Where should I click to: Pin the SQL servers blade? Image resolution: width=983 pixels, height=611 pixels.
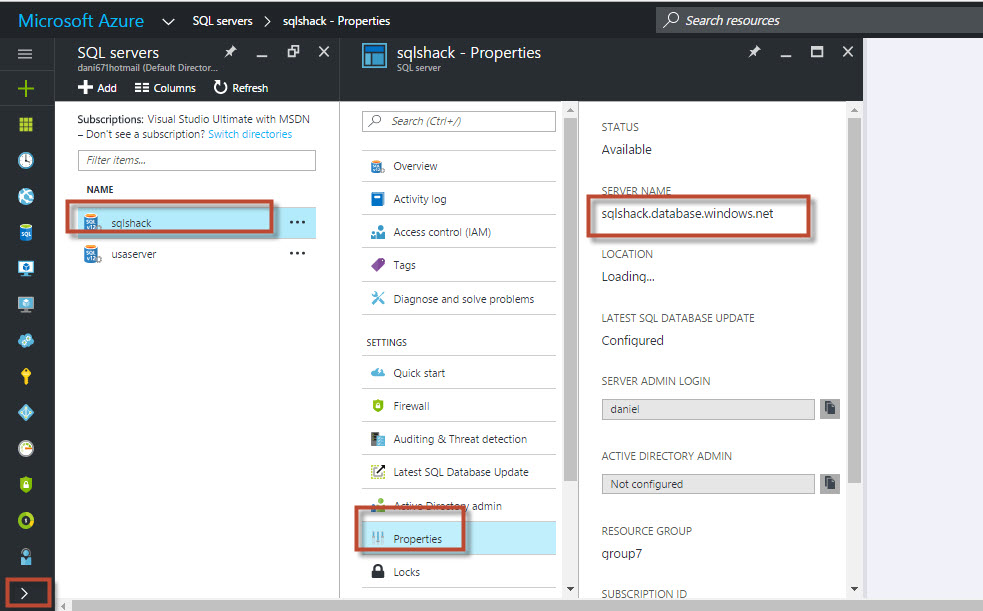(231, 52)
